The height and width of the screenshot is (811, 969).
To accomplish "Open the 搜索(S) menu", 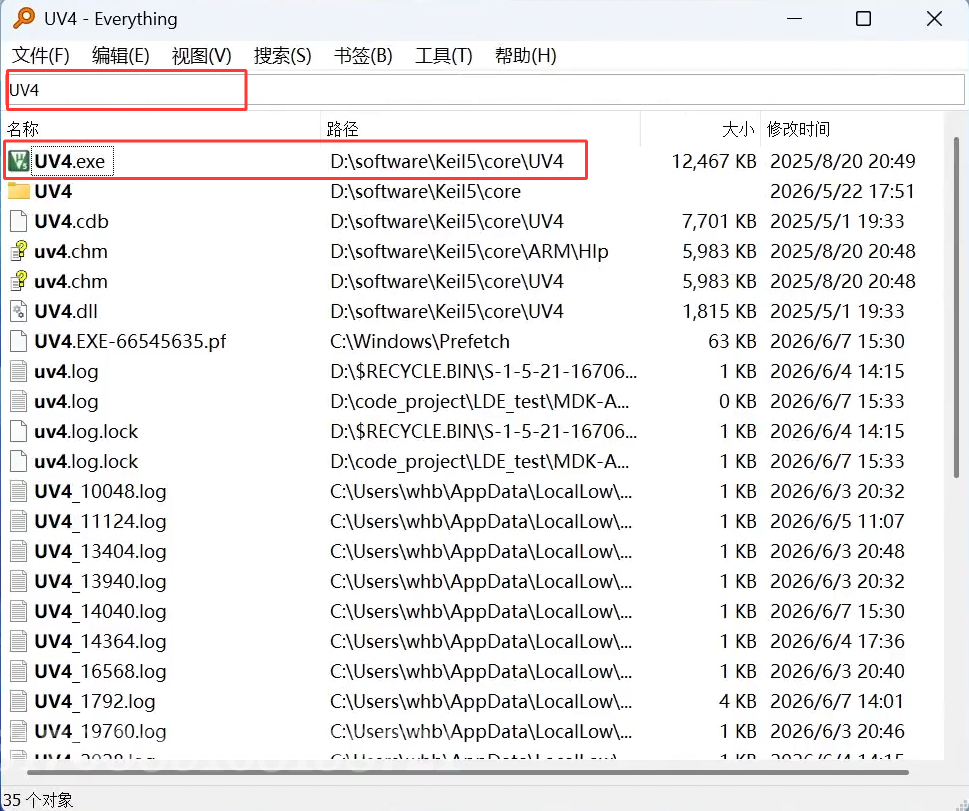I will (x=282, y=56).
